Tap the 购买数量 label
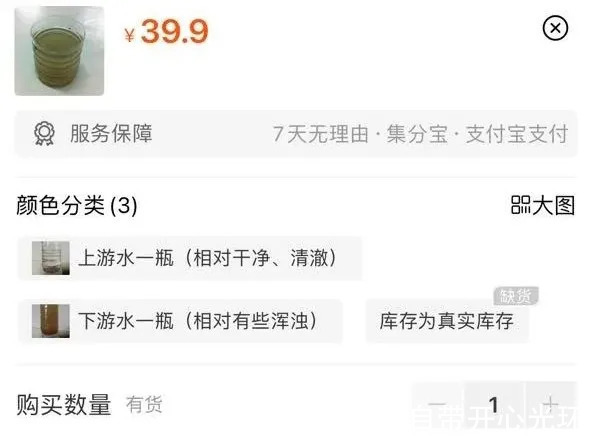The height and width of the screenshot is (438, 592). point(64,404)
